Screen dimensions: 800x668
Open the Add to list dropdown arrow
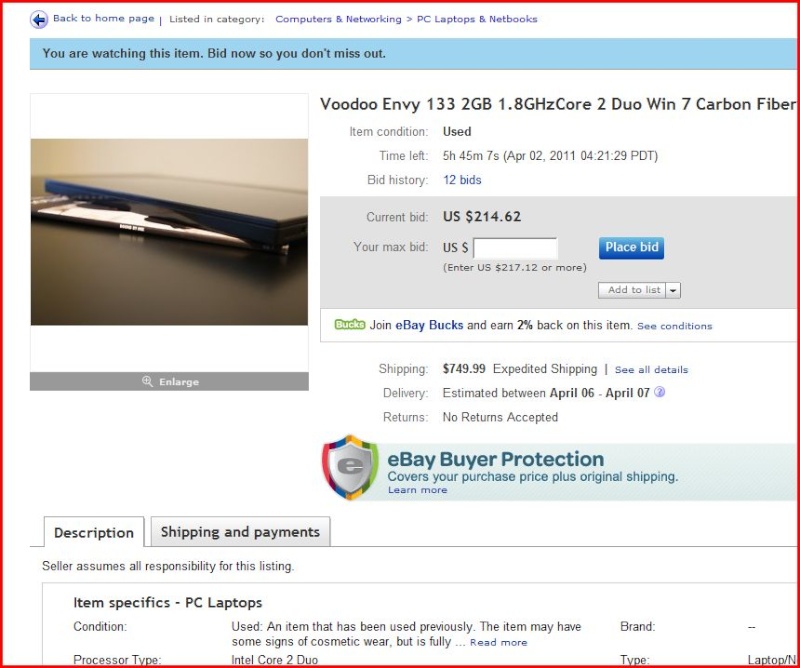tap(673, 290)
